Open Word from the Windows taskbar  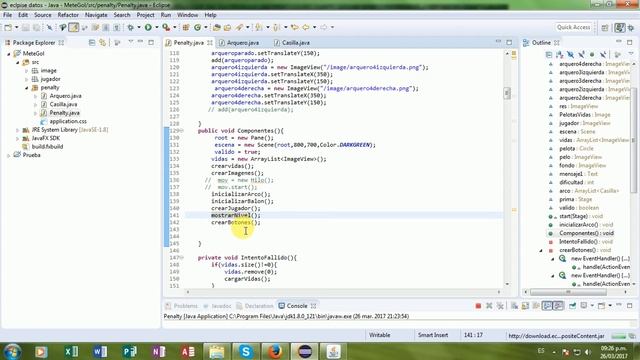click(x=100, y=351)
